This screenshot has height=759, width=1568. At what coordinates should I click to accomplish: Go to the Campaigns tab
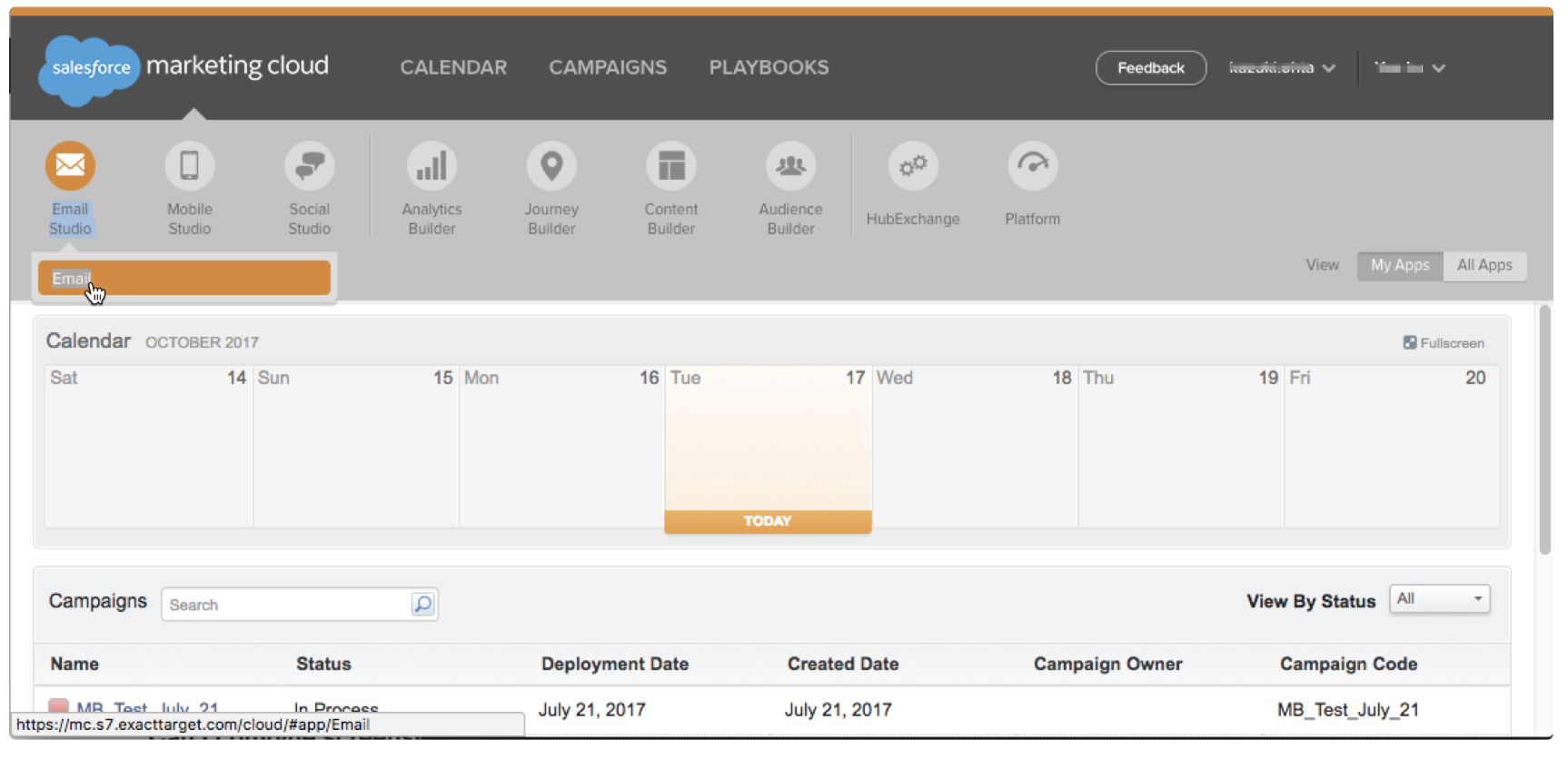608,68
